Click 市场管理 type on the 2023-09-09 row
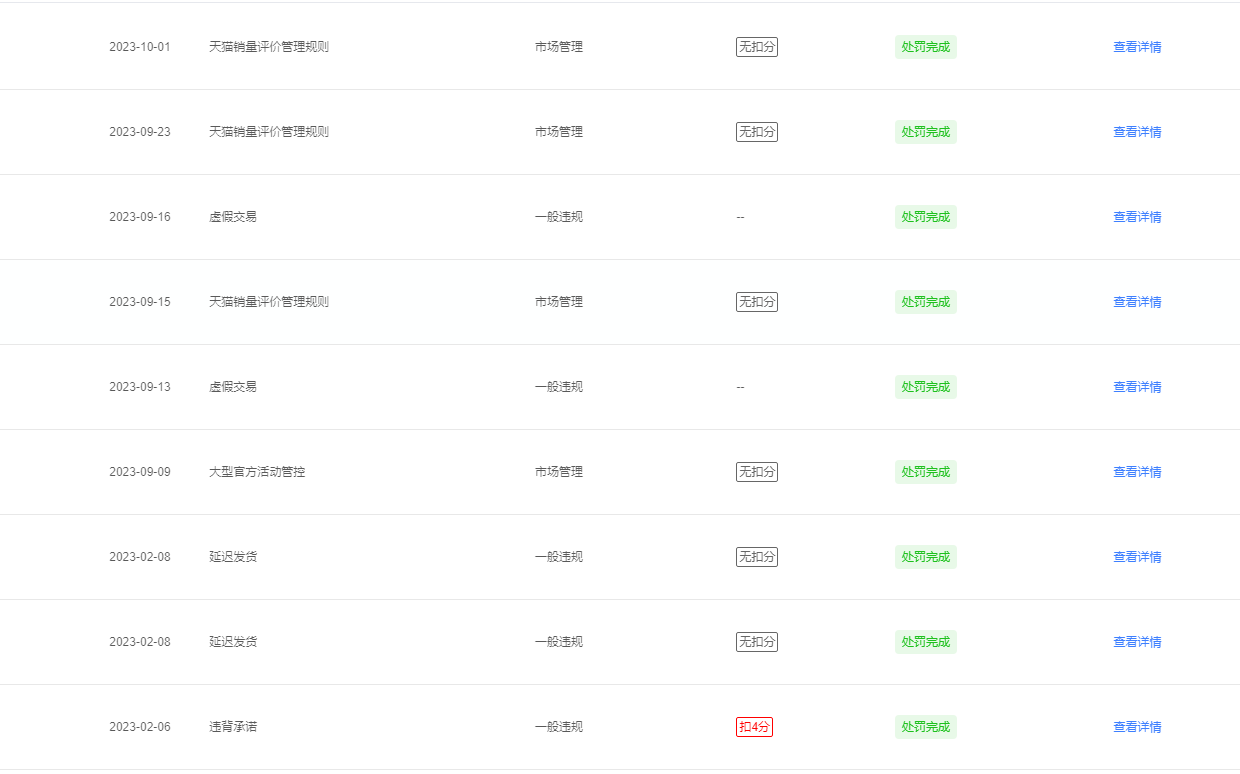The height and width of the screenshot is (774, 1240). coord(559,472)
